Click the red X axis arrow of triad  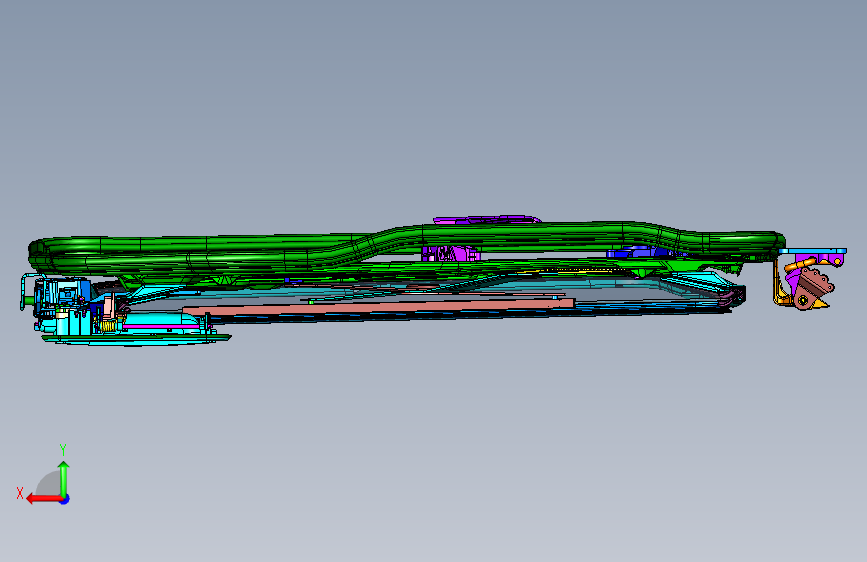[43, 499]
